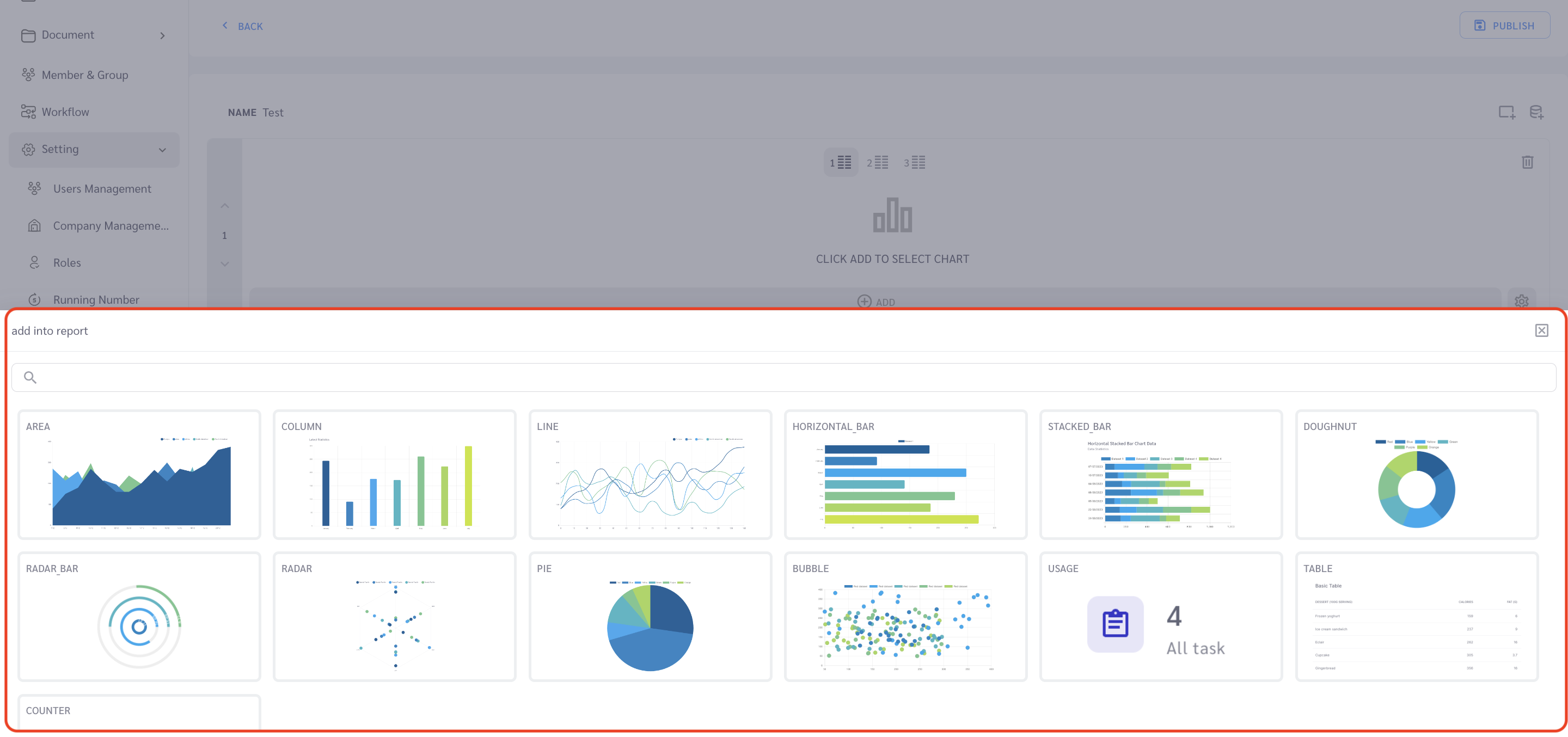Delete the report row with trash icon
Screen dimensions: 1568x737
pyautogui.click(x=1527, y=162)
